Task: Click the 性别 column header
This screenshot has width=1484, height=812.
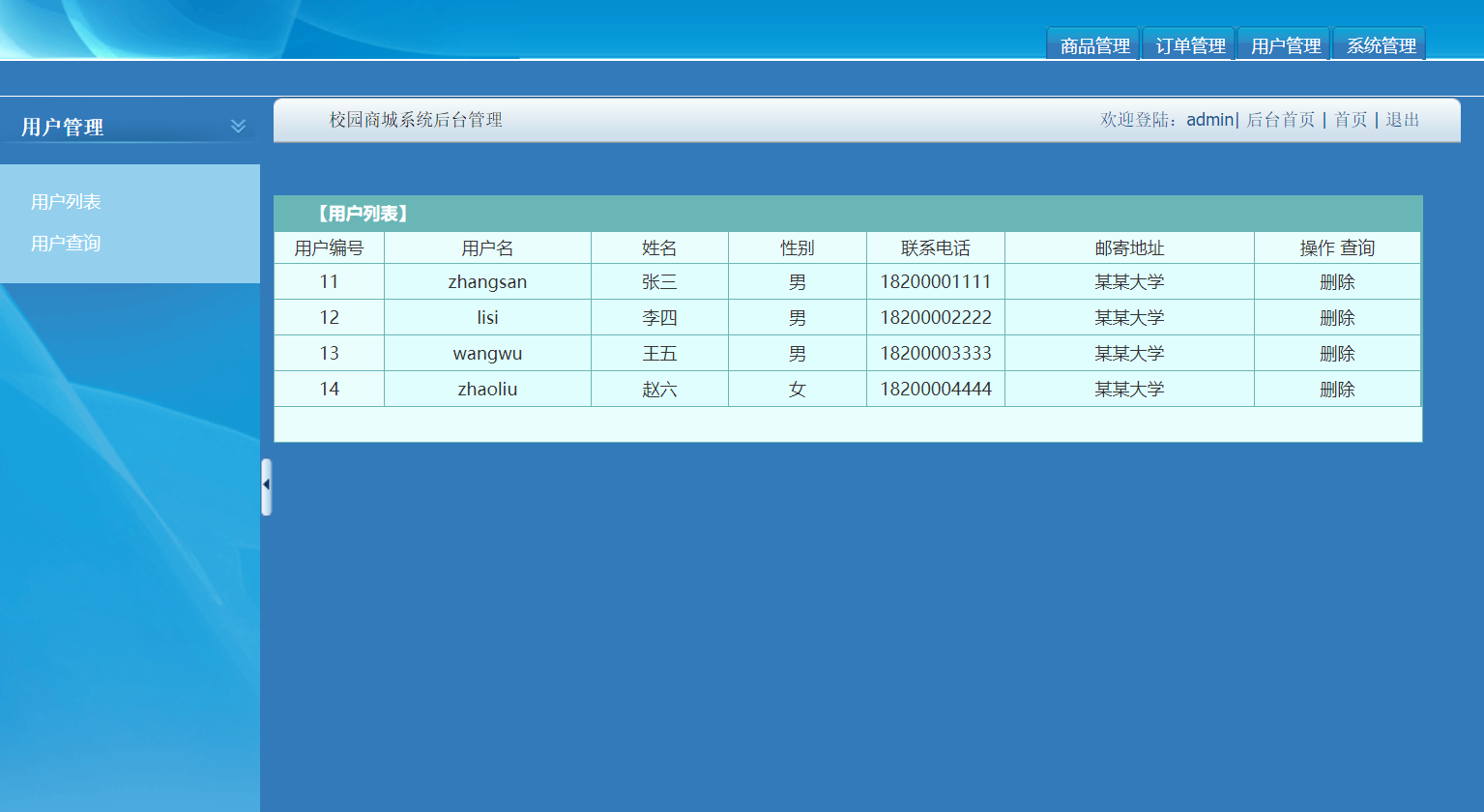Action: 798,248
